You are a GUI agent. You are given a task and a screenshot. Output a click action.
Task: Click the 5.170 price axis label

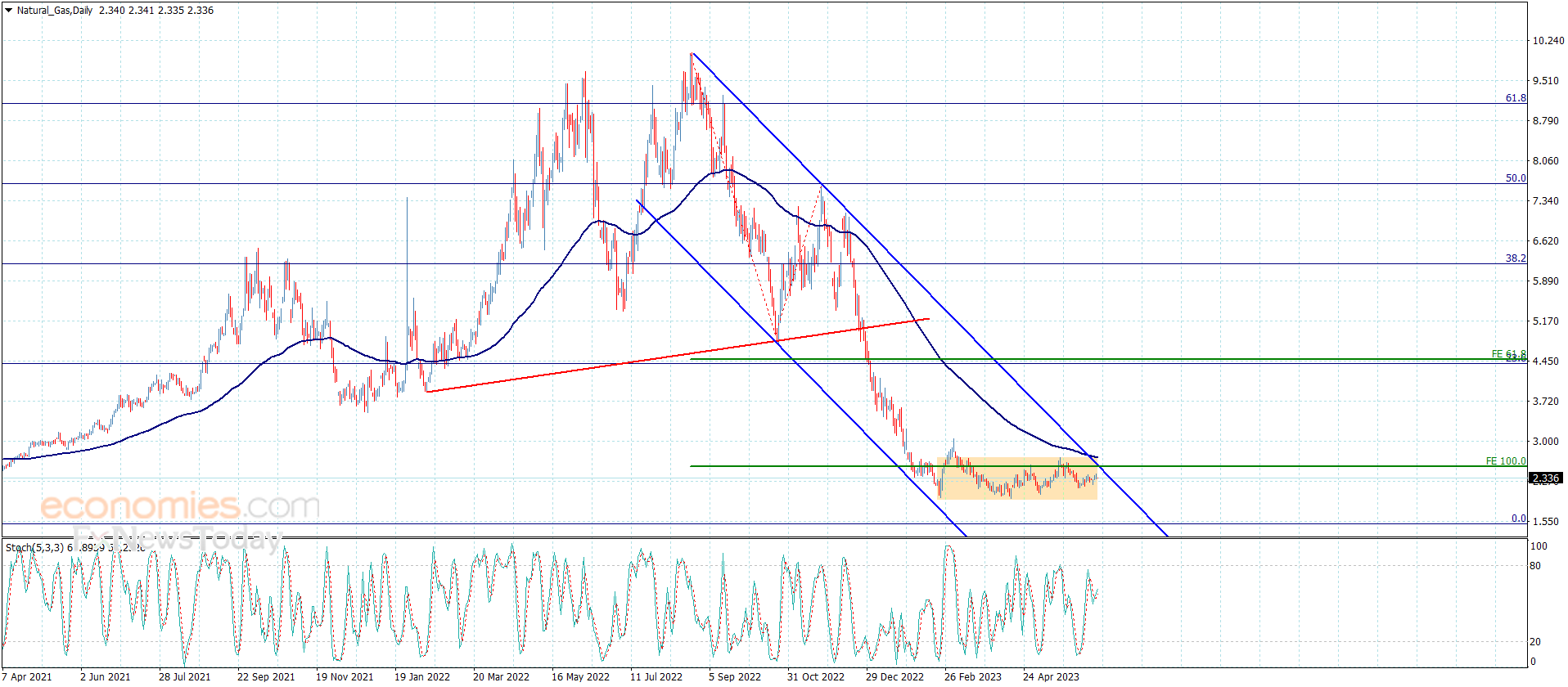click(x=1546, y=321)
